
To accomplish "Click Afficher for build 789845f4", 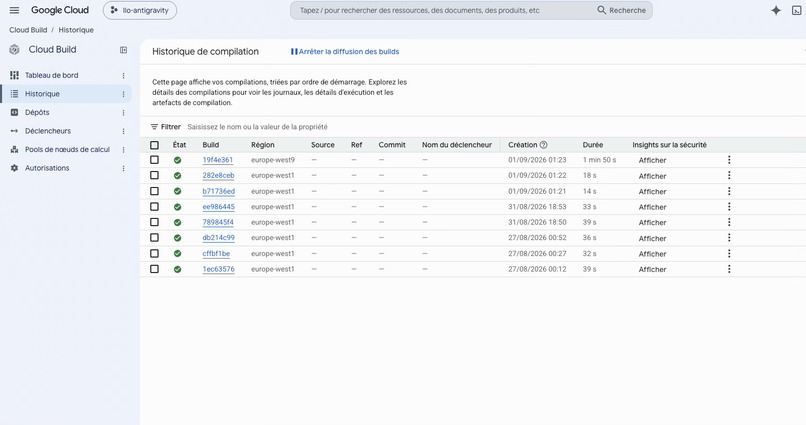I will pyautogui.click(x=652, y=223).
